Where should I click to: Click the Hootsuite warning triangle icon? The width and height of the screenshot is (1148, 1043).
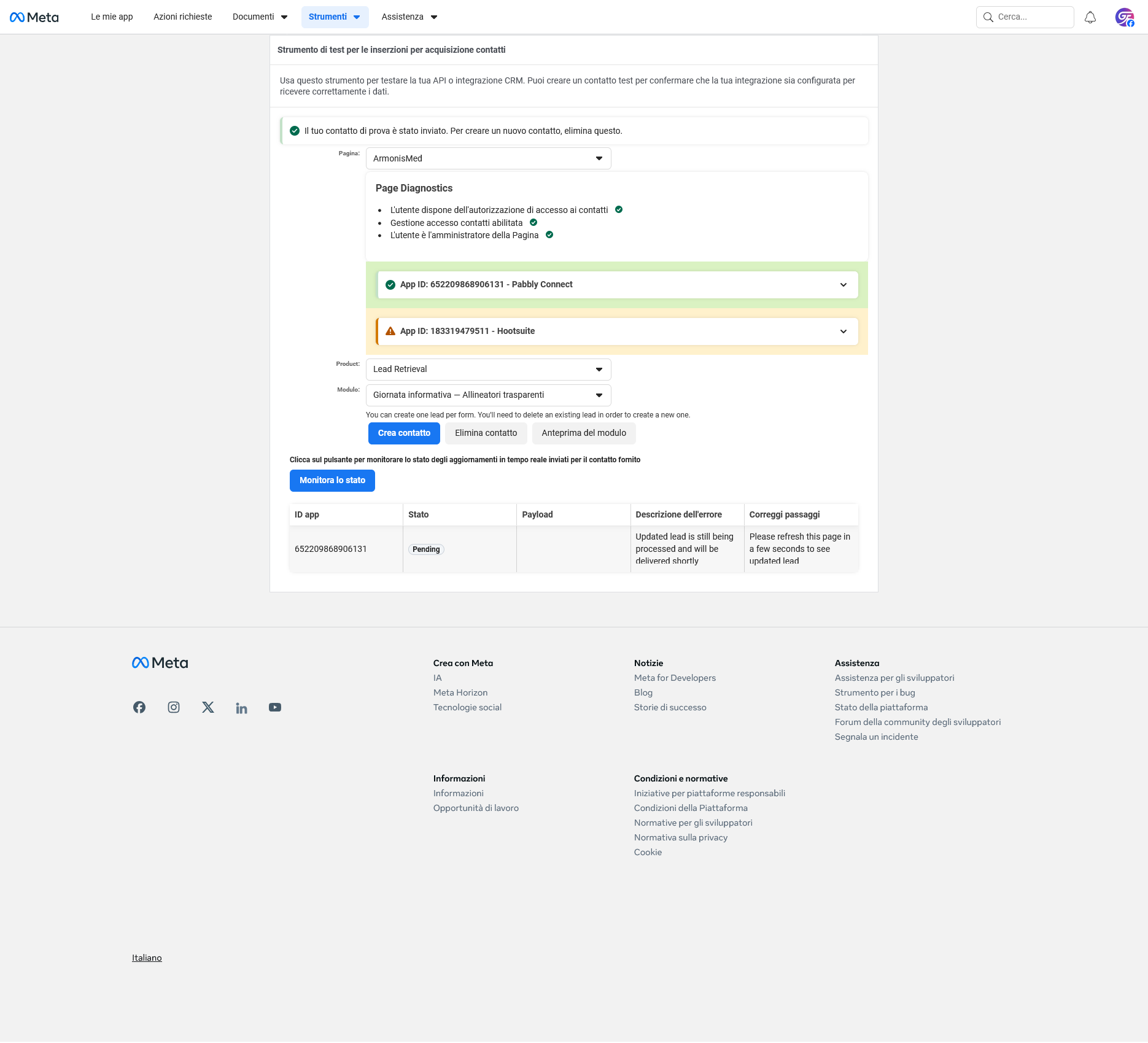[x=390, y=331]
